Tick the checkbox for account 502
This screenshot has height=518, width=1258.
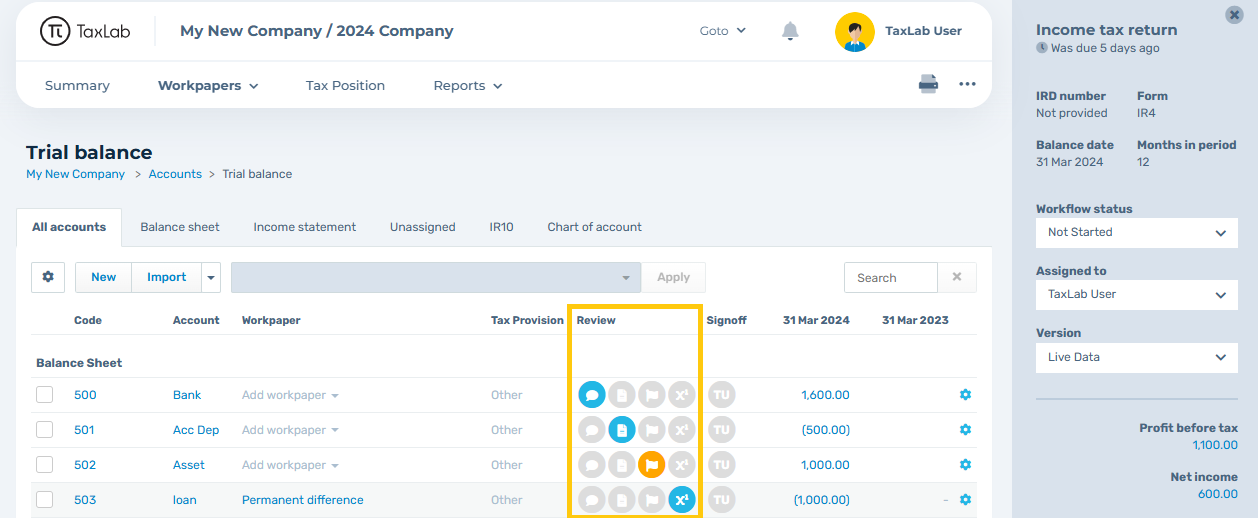click(45, 465)
